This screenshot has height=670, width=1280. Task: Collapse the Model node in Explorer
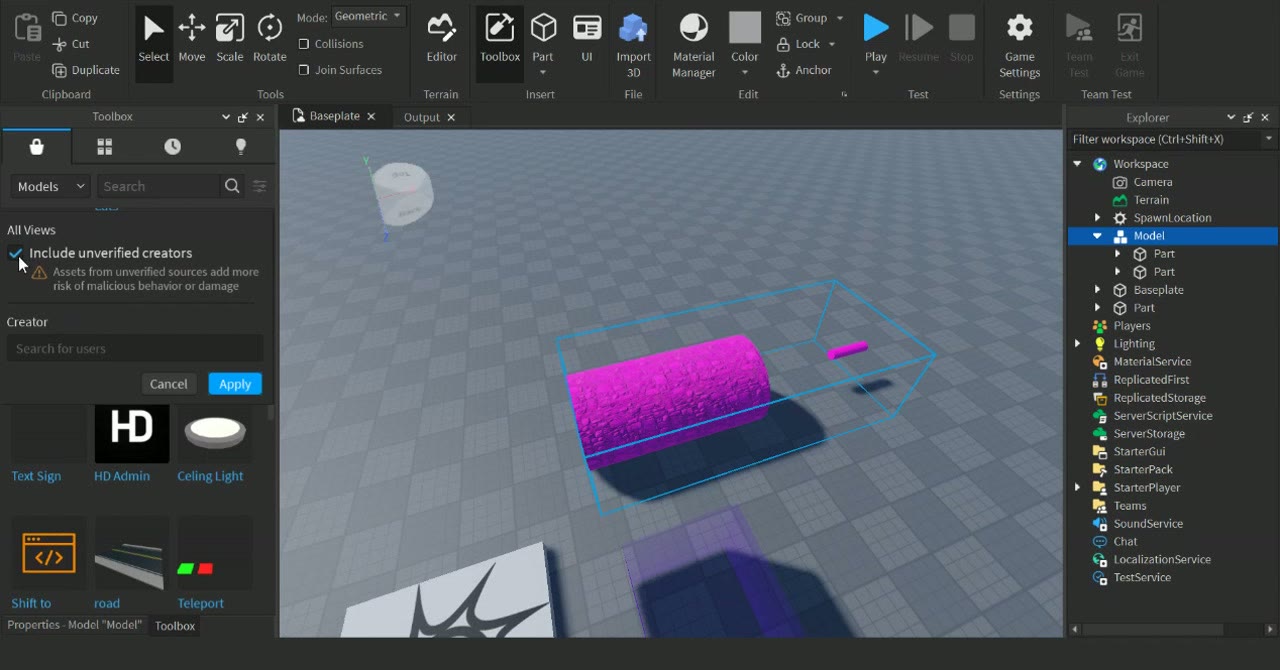point(1097,236)
